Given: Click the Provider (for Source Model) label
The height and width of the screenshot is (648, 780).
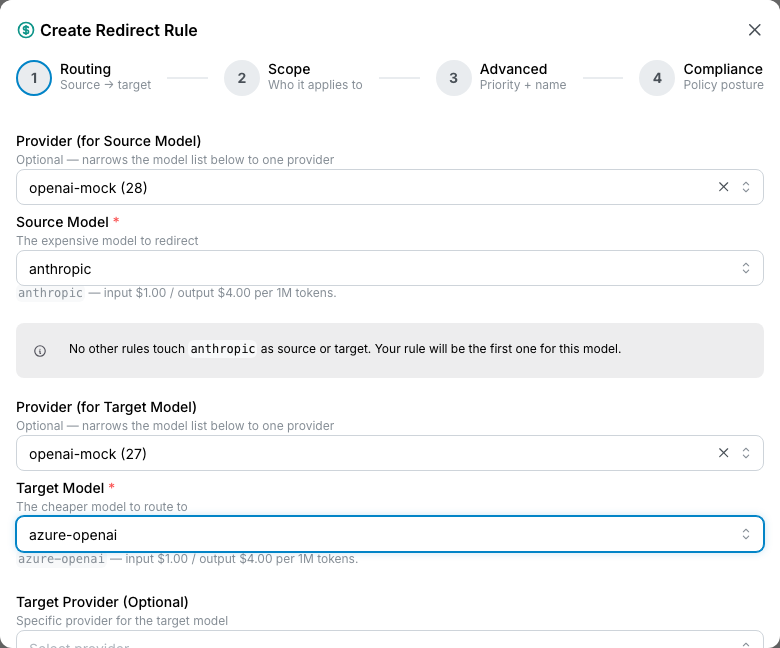Looking at the screenshot, I should pyautogui.click(x=108, y=141).
